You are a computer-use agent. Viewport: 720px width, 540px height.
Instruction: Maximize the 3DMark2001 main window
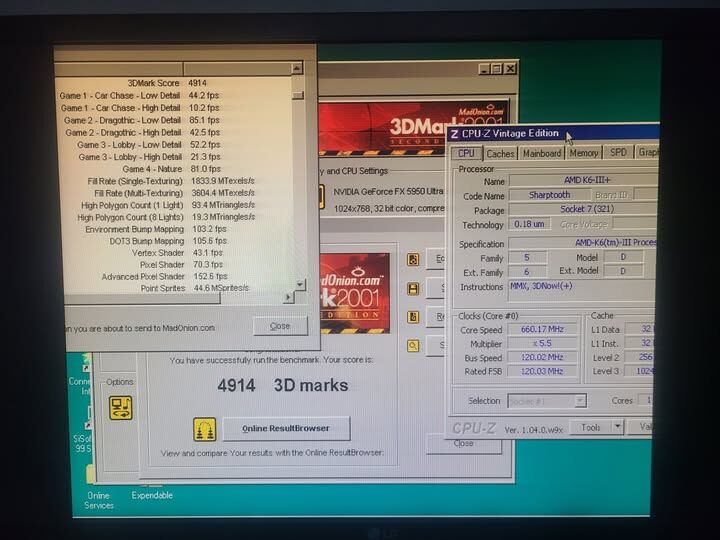pyautogui.click(x=497, y=69)
